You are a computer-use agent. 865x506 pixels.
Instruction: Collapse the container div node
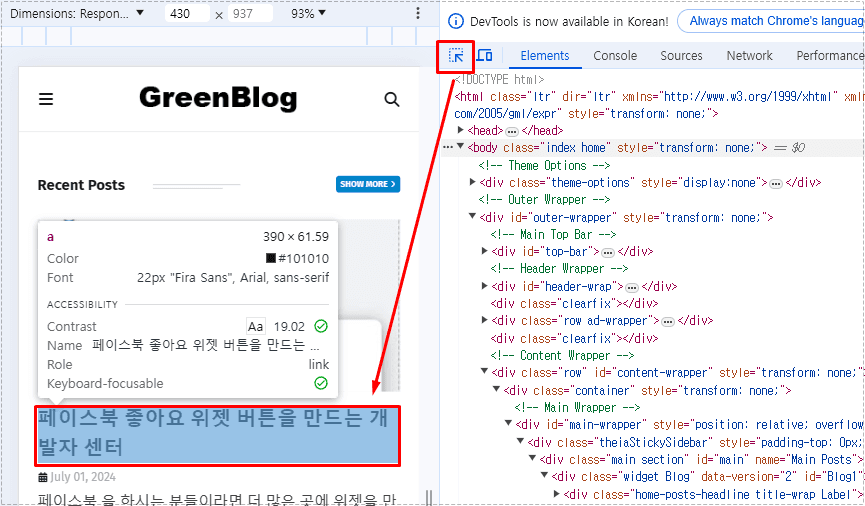[496, 389]
